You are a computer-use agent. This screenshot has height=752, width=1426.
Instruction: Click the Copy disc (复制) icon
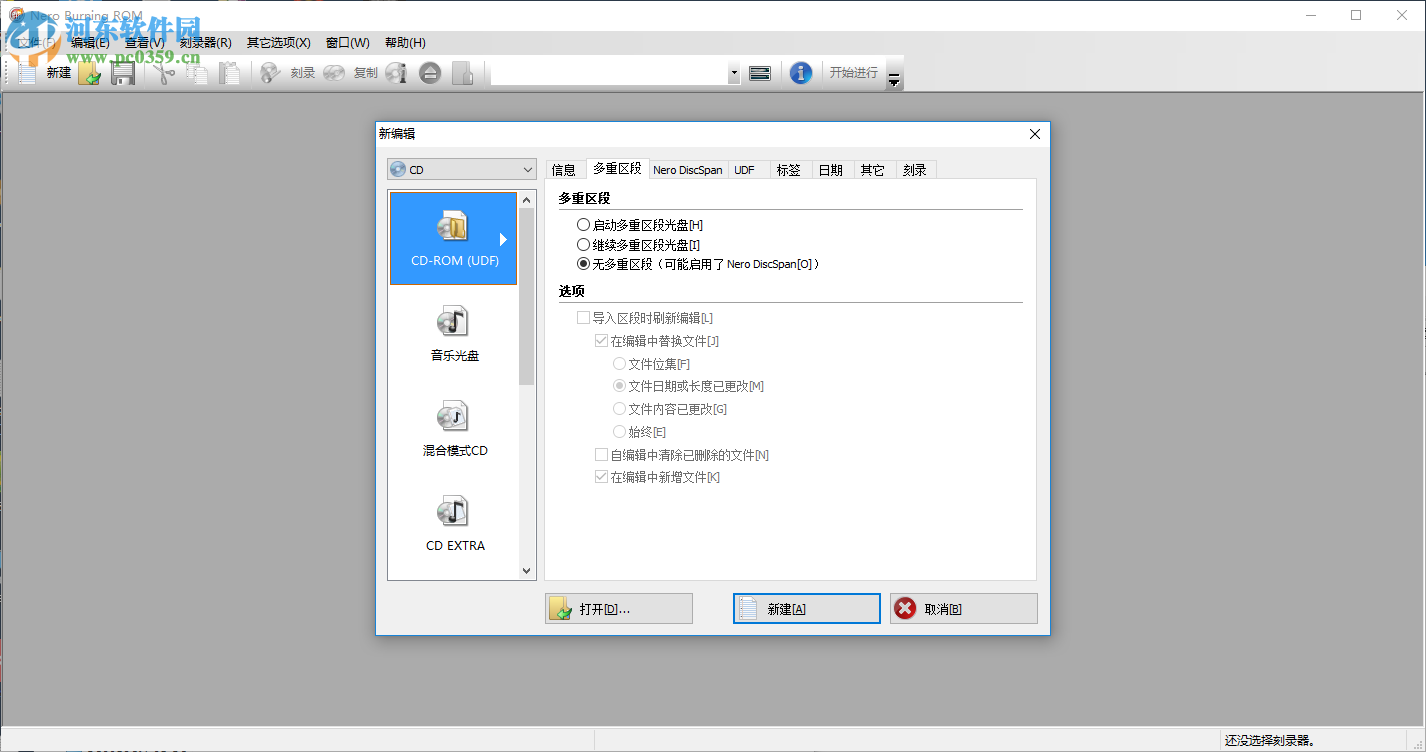334,73
